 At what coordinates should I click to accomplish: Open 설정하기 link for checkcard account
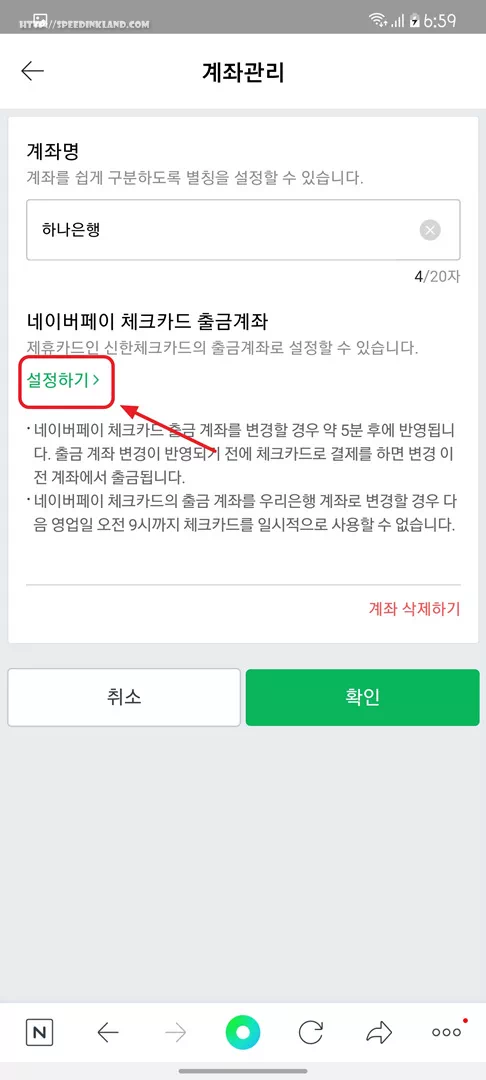click(67, 380)
